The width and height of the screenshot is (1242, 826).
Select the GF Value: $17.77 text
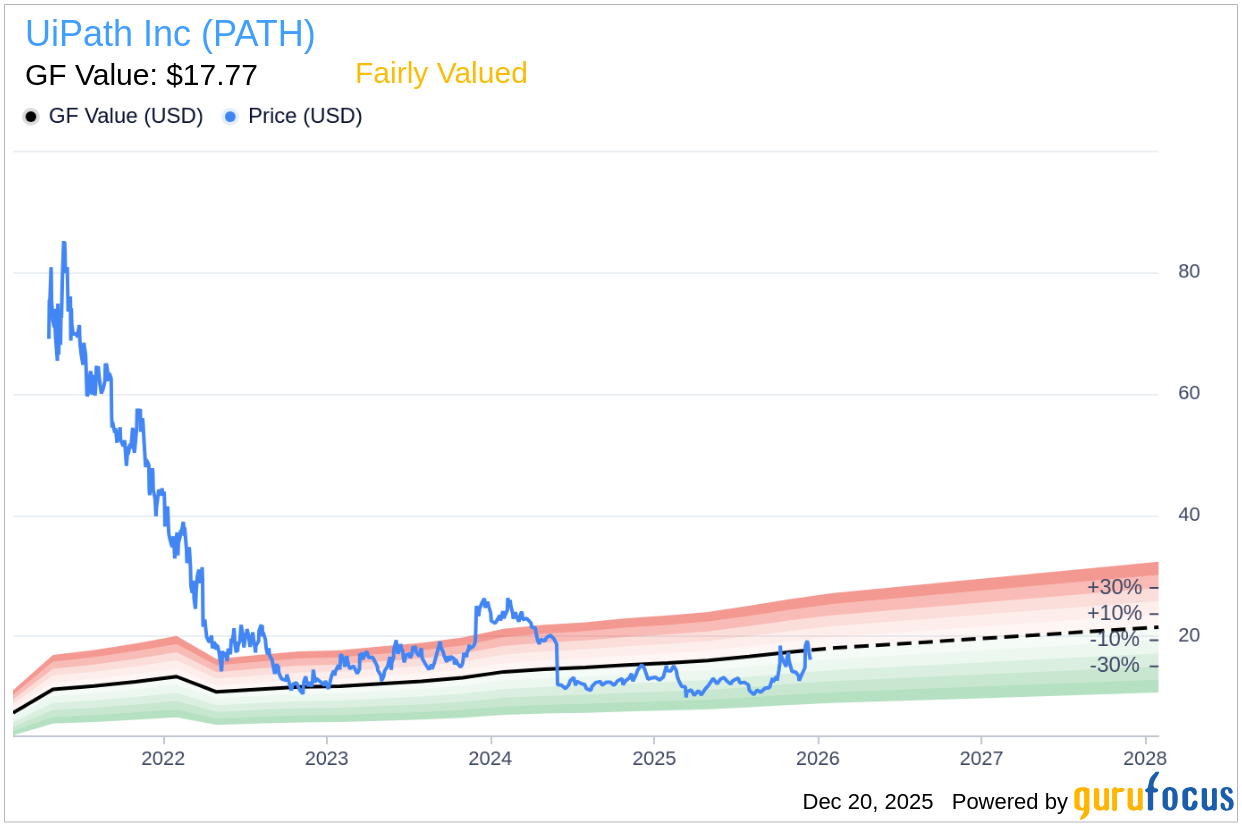pos(141,75)
